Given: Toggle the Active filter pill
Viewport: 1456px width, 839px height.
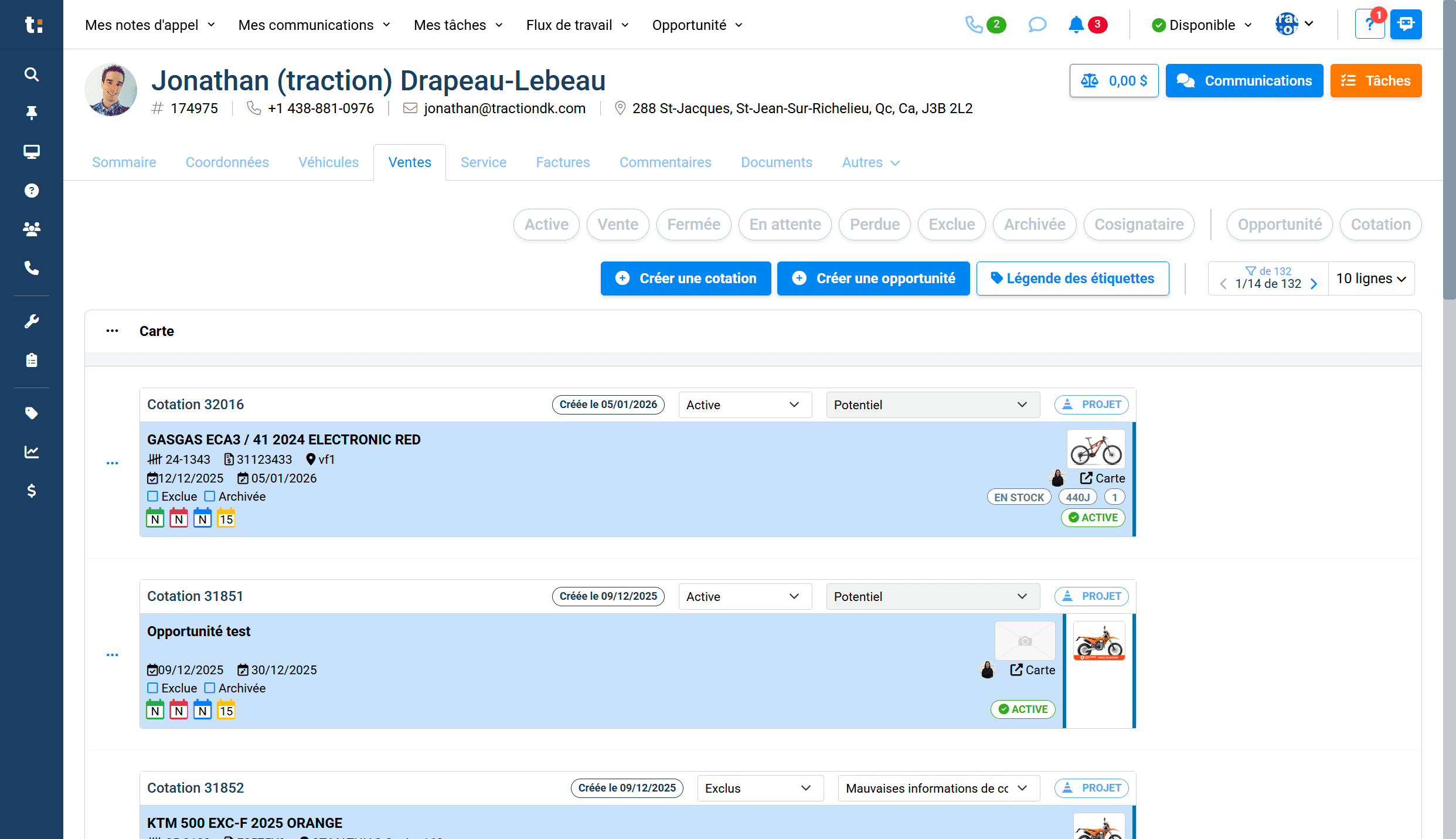Looking at the screenshot, I should (x=546, y=225).
